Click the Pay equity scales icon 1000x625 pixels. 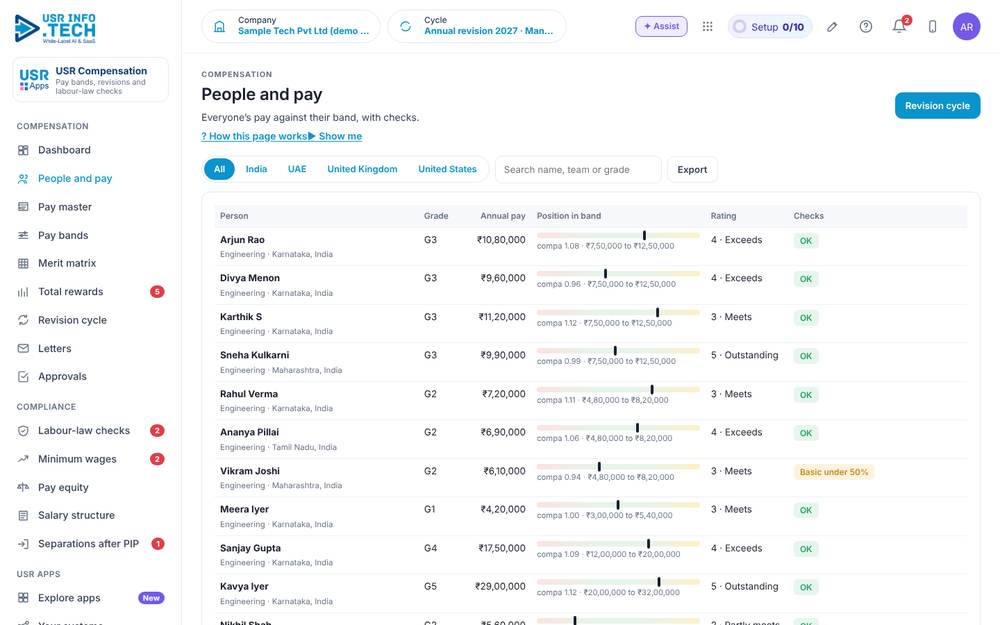pos(23,487)
